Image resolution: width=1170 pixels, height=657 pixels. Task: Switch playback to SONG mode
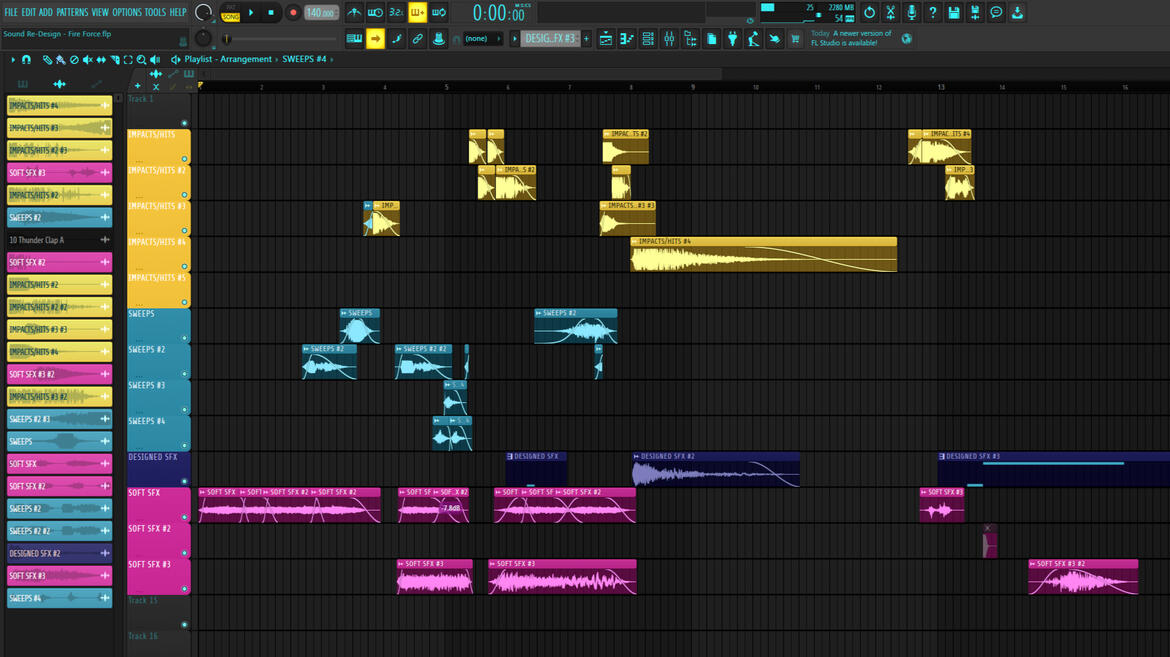pos(230,17)
